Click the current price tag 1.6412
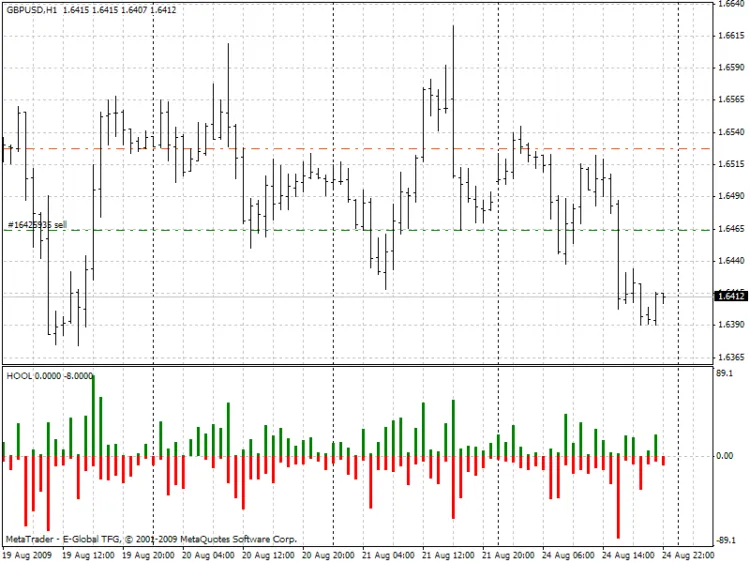Screen dimensions: 750x563 click(x=731, y=296)
